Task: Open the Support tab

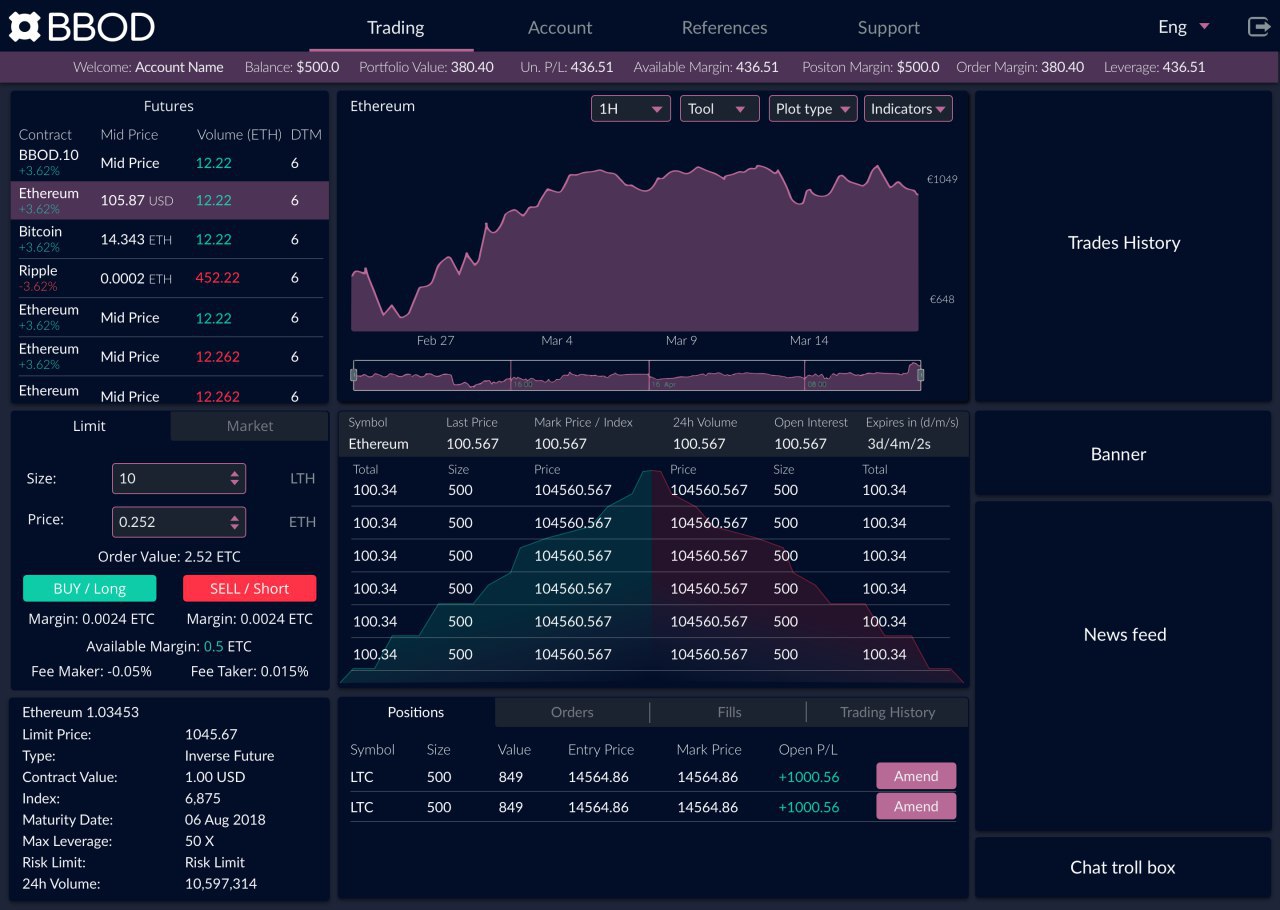Action: point(888,28)
